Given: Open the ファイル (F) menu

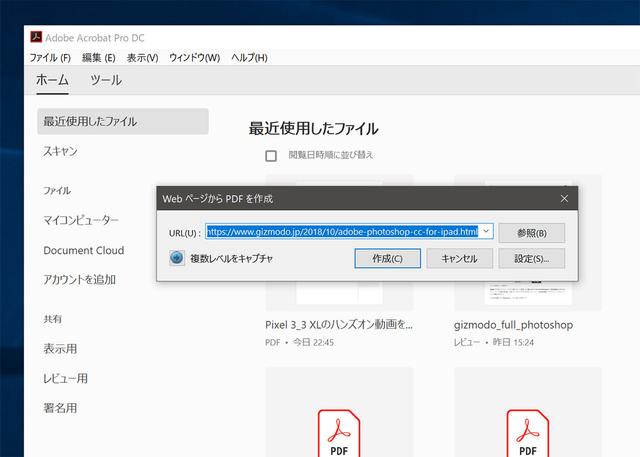Looking at the screenshot, I should [x=50, y=58].
